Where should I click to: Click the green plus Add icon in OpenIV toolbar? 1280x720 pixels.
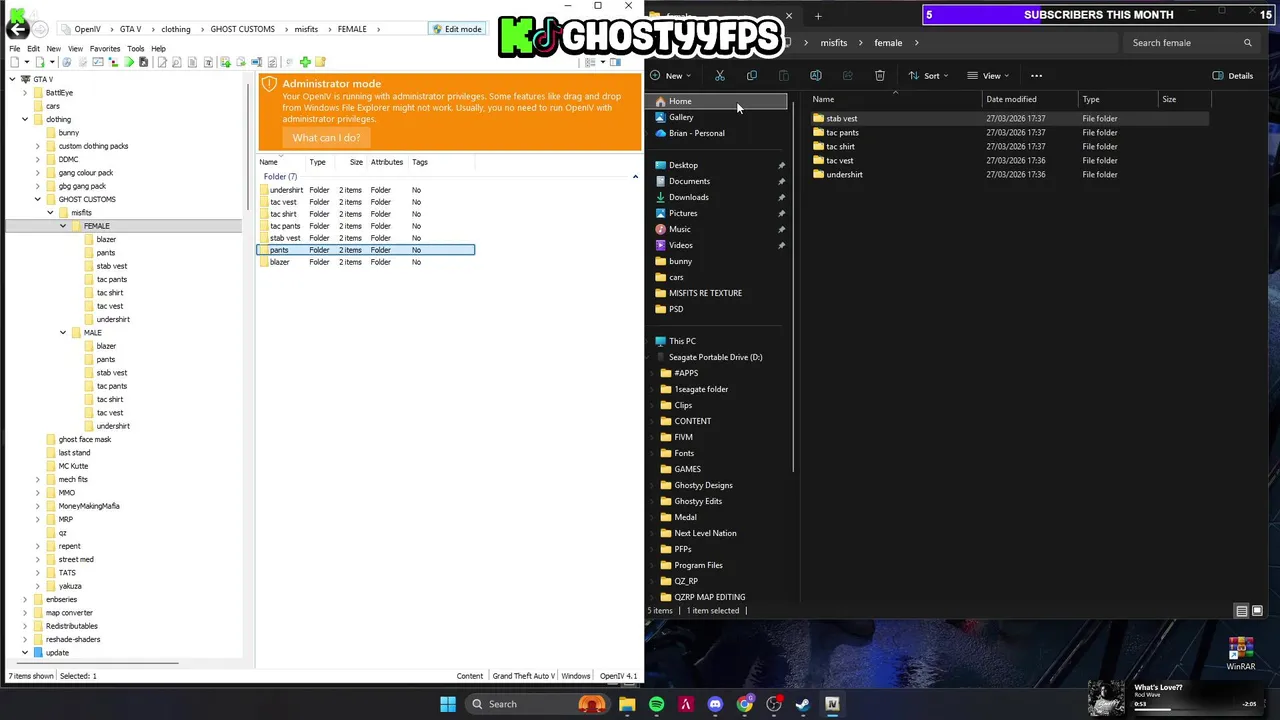pos(305,62)
